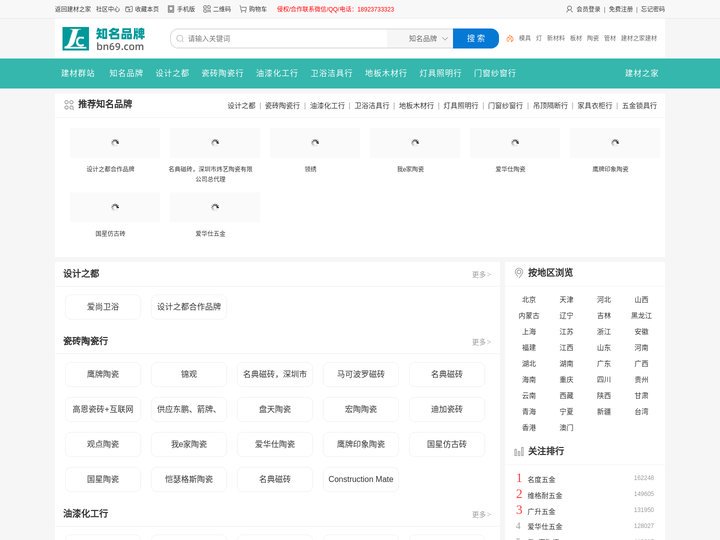Click the blue 搜索 button

[476, 39]
